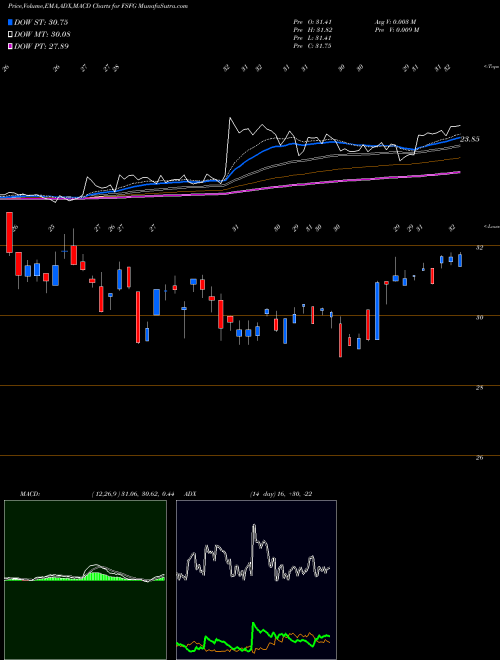Click the ADX (14 day) heading
The height and width of the screenshot is (660, 500).
(248, 494)
